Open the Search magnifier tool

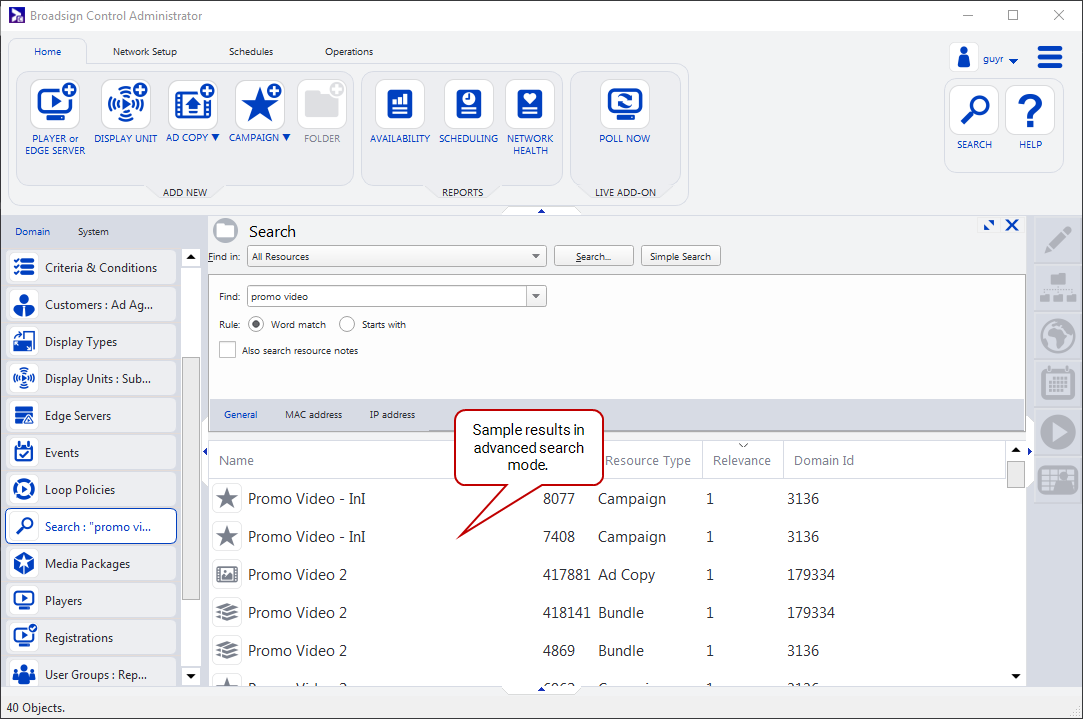974,111
